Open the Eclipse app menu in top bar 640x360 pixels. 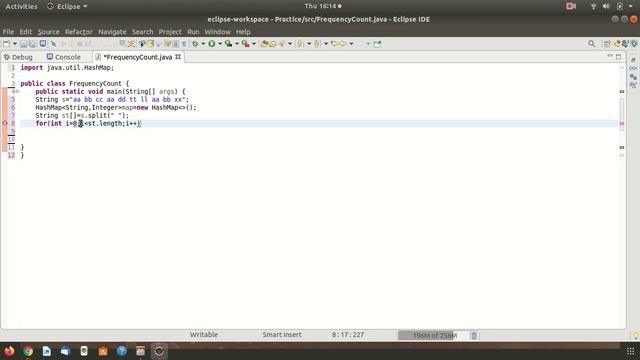(67, 7)
